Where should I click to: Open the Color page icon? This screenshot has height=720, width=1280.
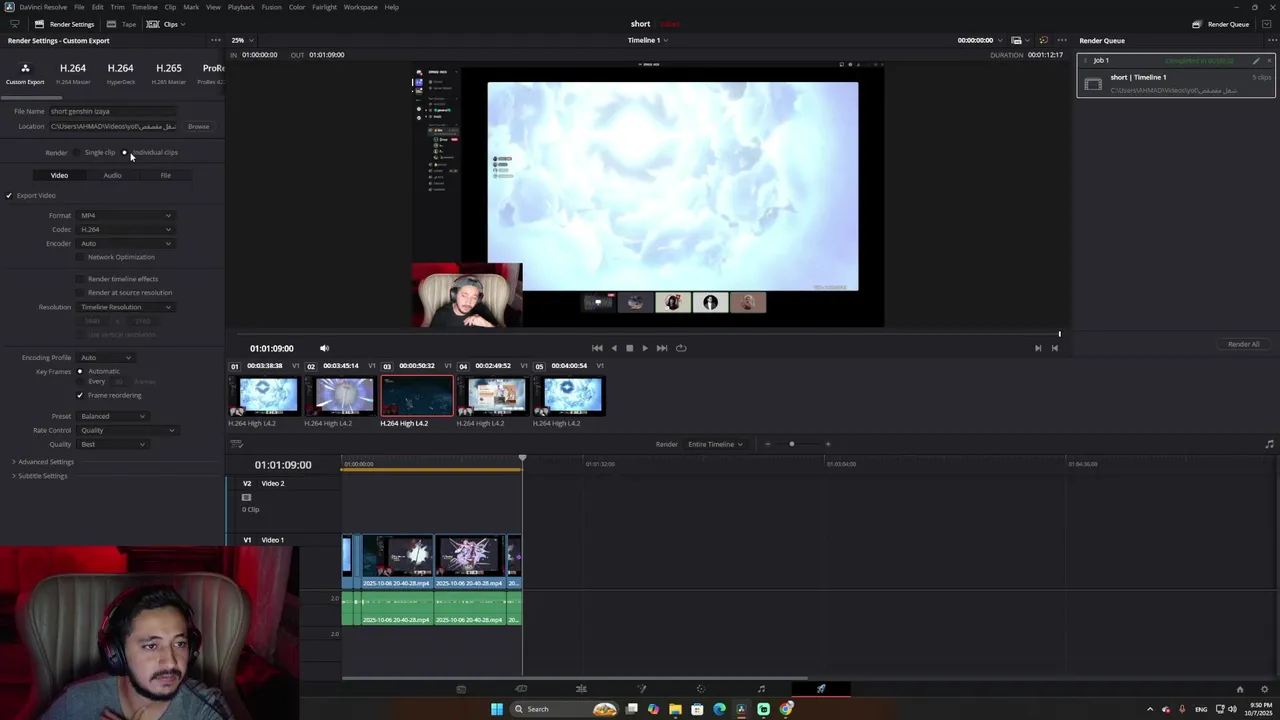(701, 689)
